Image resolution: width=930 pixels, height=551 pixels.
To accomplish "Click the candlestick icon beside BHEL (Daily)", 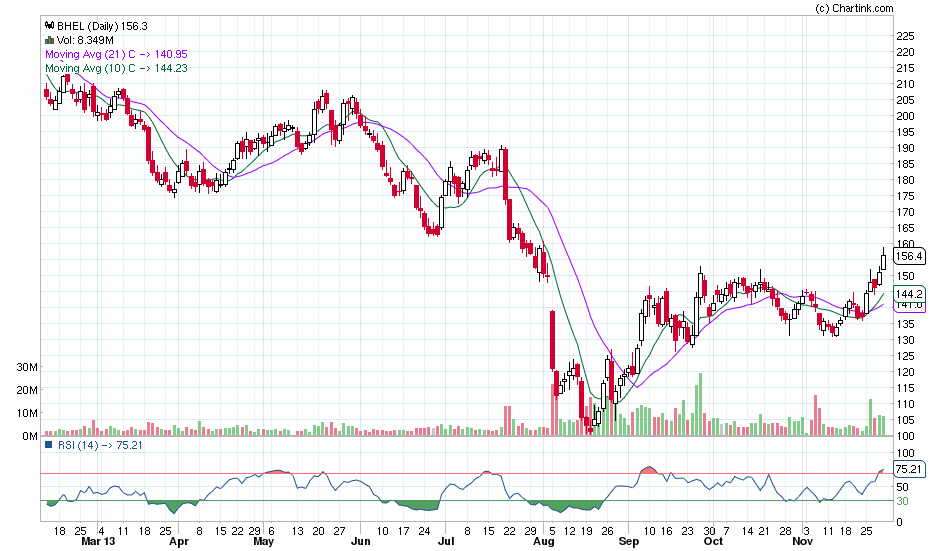I will point(50,26).
